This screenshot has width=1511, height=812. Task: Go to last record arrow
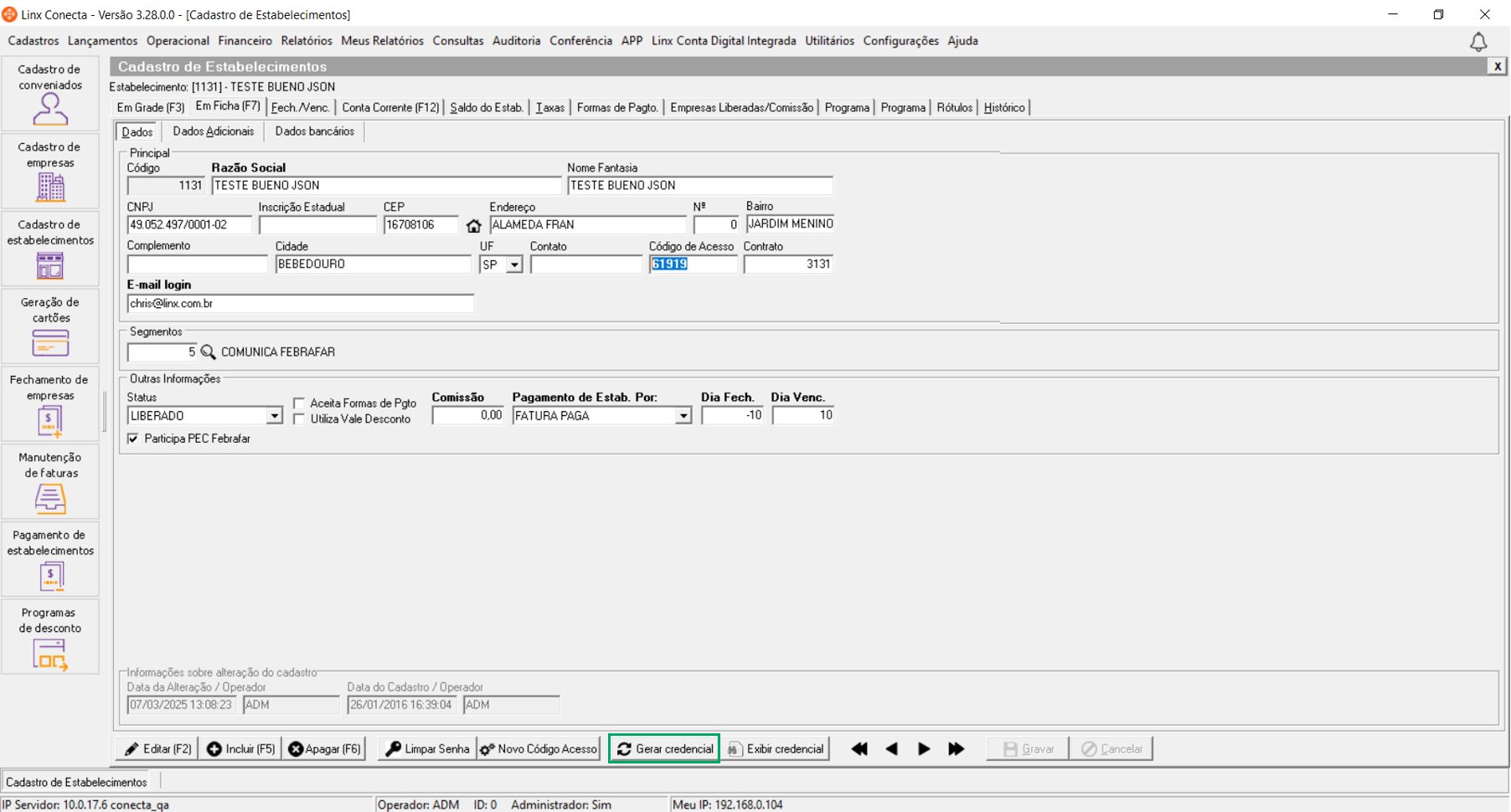pyautogui.click(x=956, y=749)
